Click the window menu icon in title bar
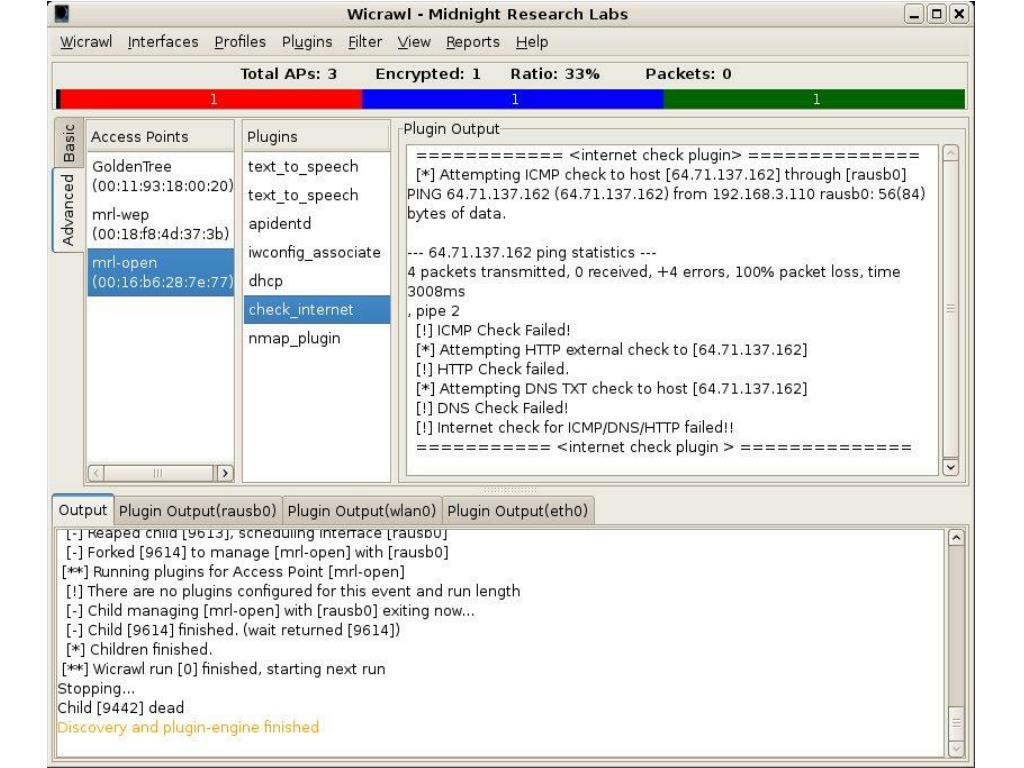 point(61,13)
